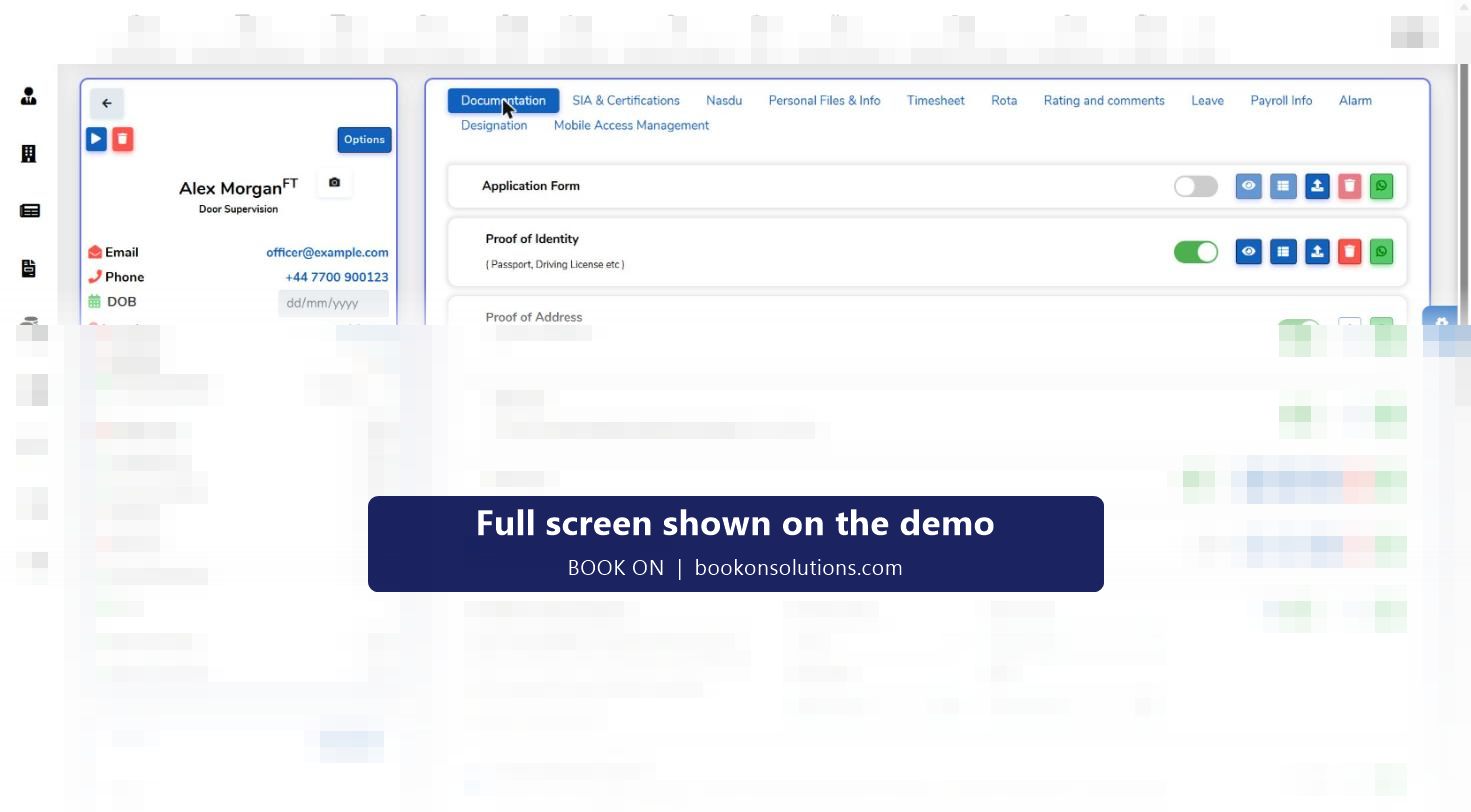Click the +44 7700 900123 phone link
This screenshot has height=812, width=1471.
click(x=337, y=277)
